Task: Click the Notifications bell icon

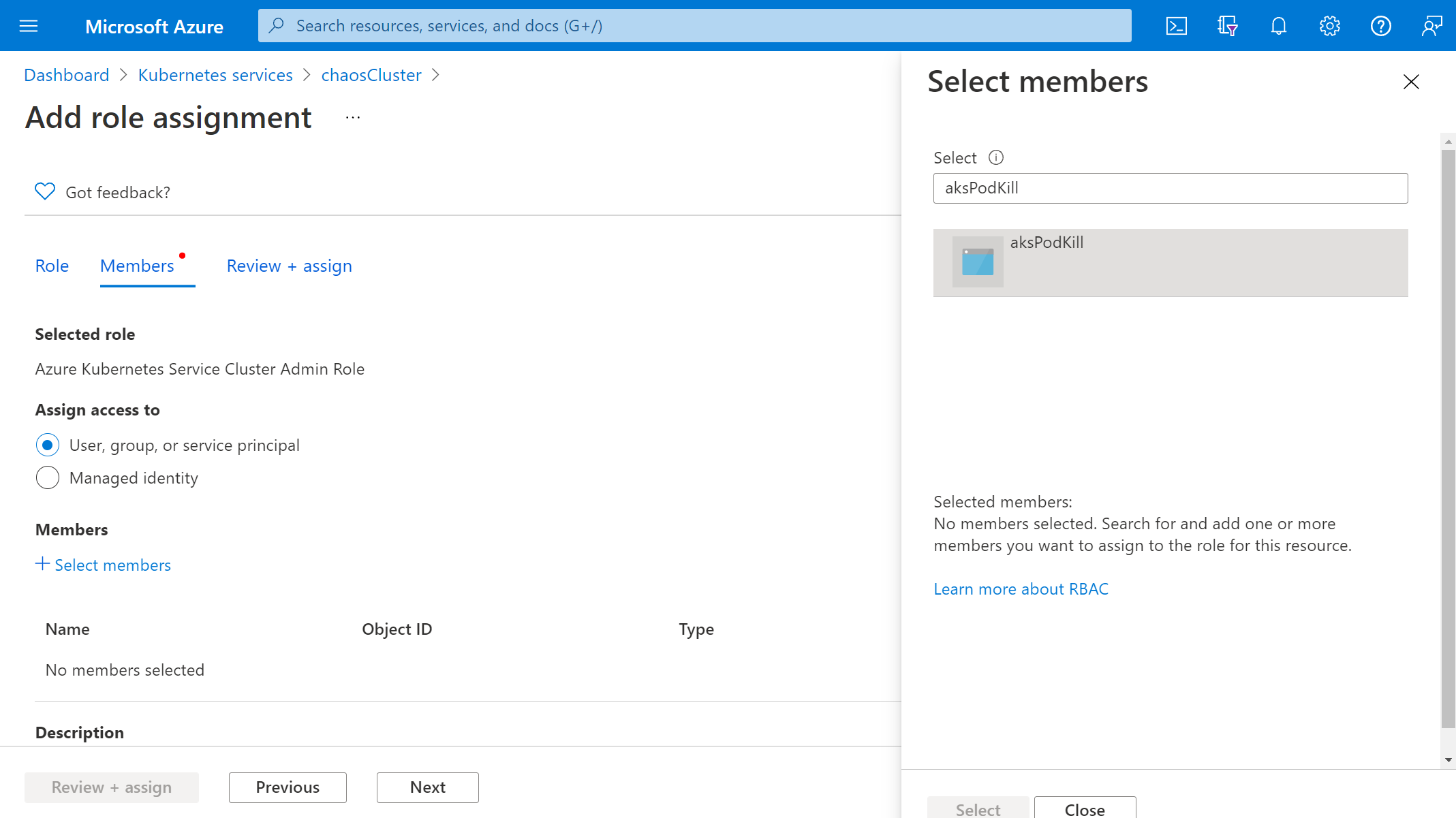Action: (x=1278, y=25)
